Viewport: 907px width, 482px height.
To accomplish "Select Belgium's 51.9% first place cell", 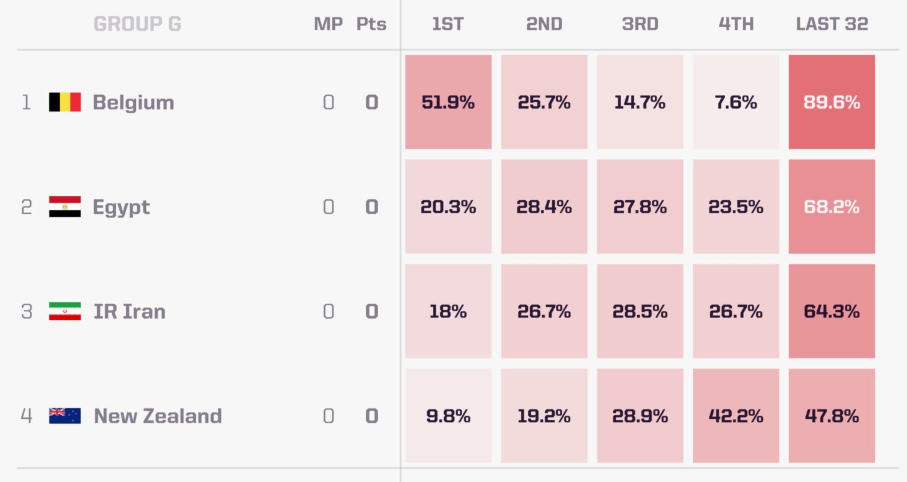I will pos(448,102).
